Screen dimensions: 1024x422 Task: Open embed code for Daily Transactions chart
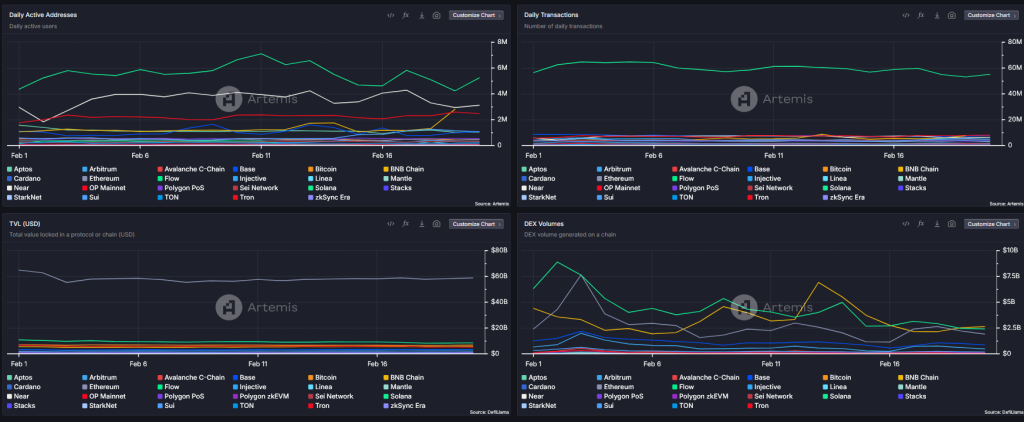click(906, 15)
